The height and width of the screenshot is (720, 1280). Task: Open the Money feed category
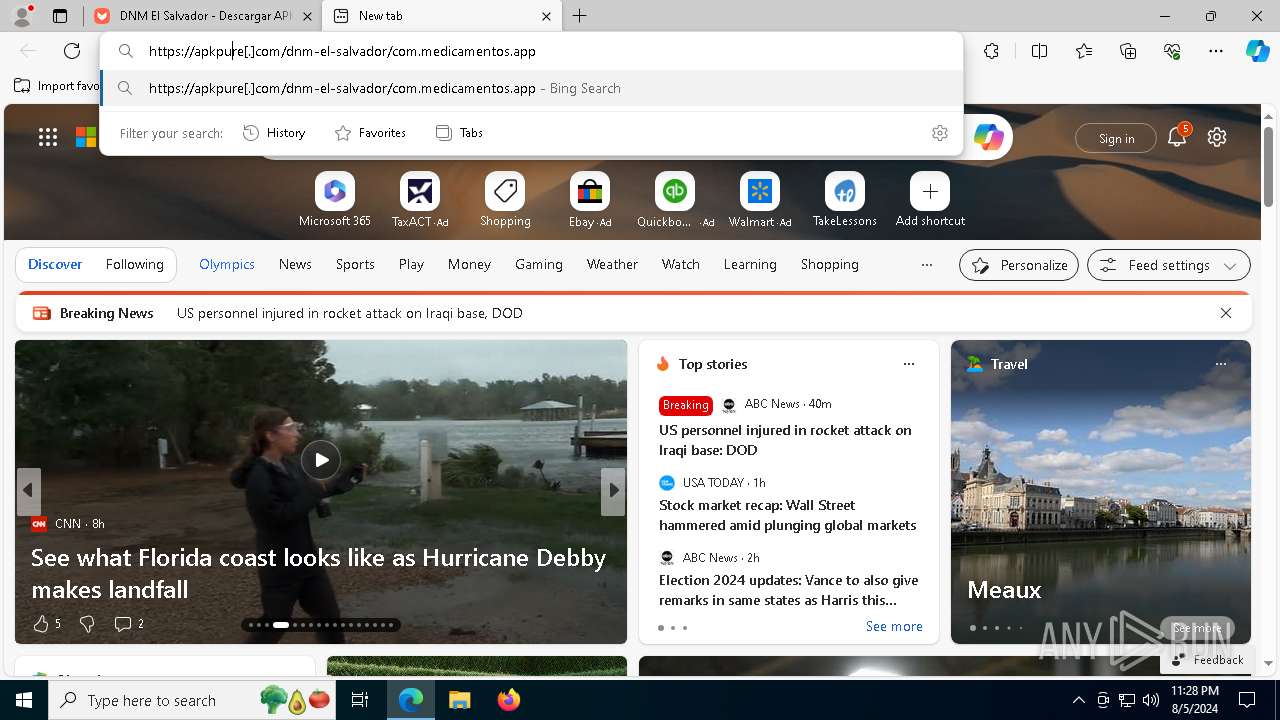469,265
